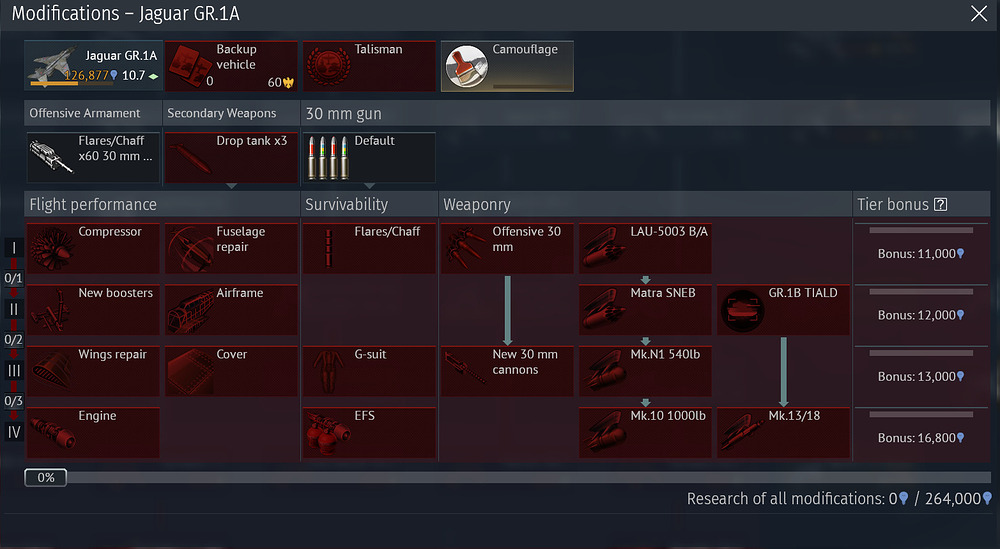Screen dimensions: 1000x549
Task: Select the Mk.10 1000lb bomb modification
Action: pos(645,432)
